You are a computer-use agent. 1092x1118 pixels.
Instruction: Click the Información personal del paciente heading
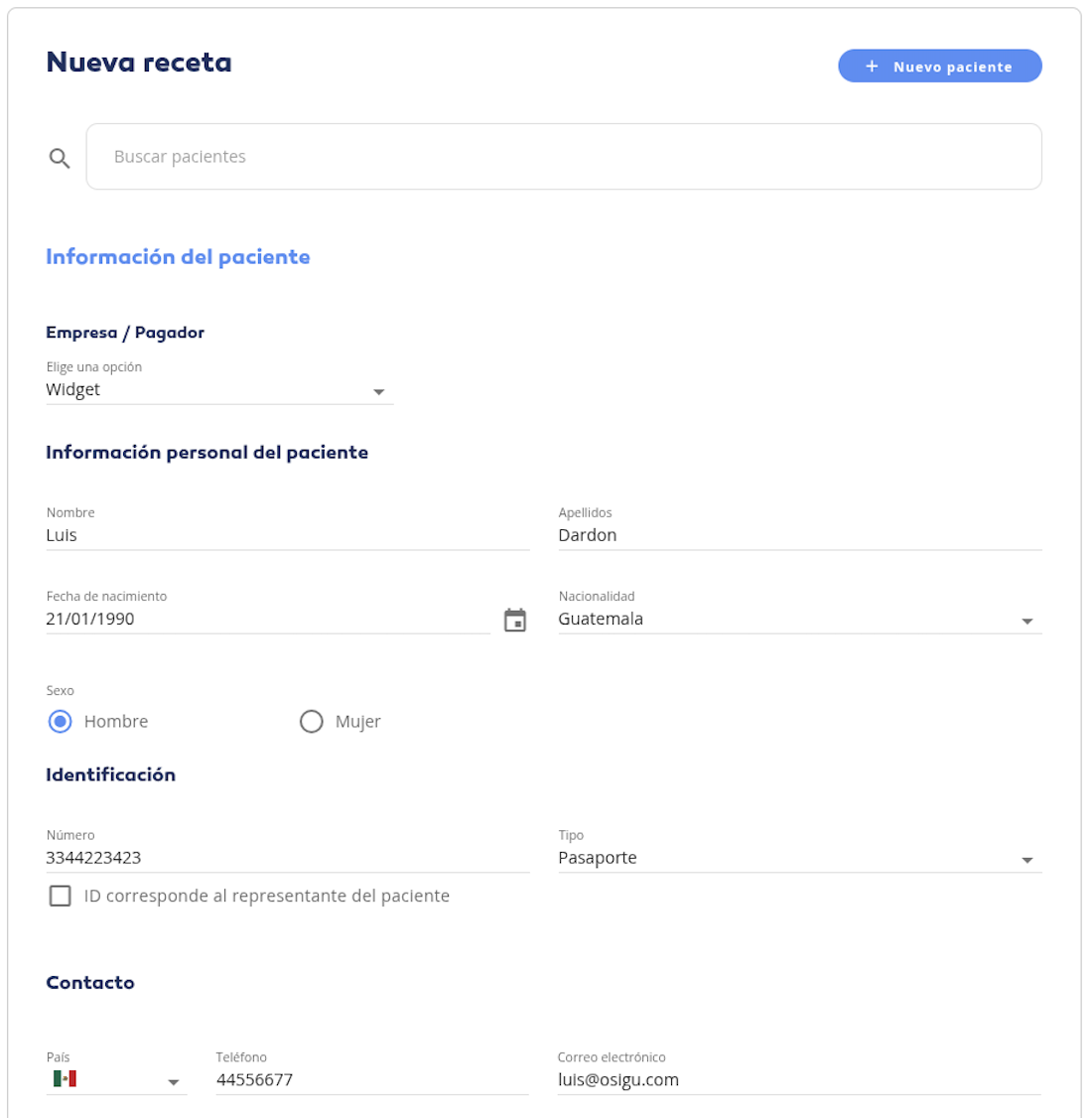[207, 453]
